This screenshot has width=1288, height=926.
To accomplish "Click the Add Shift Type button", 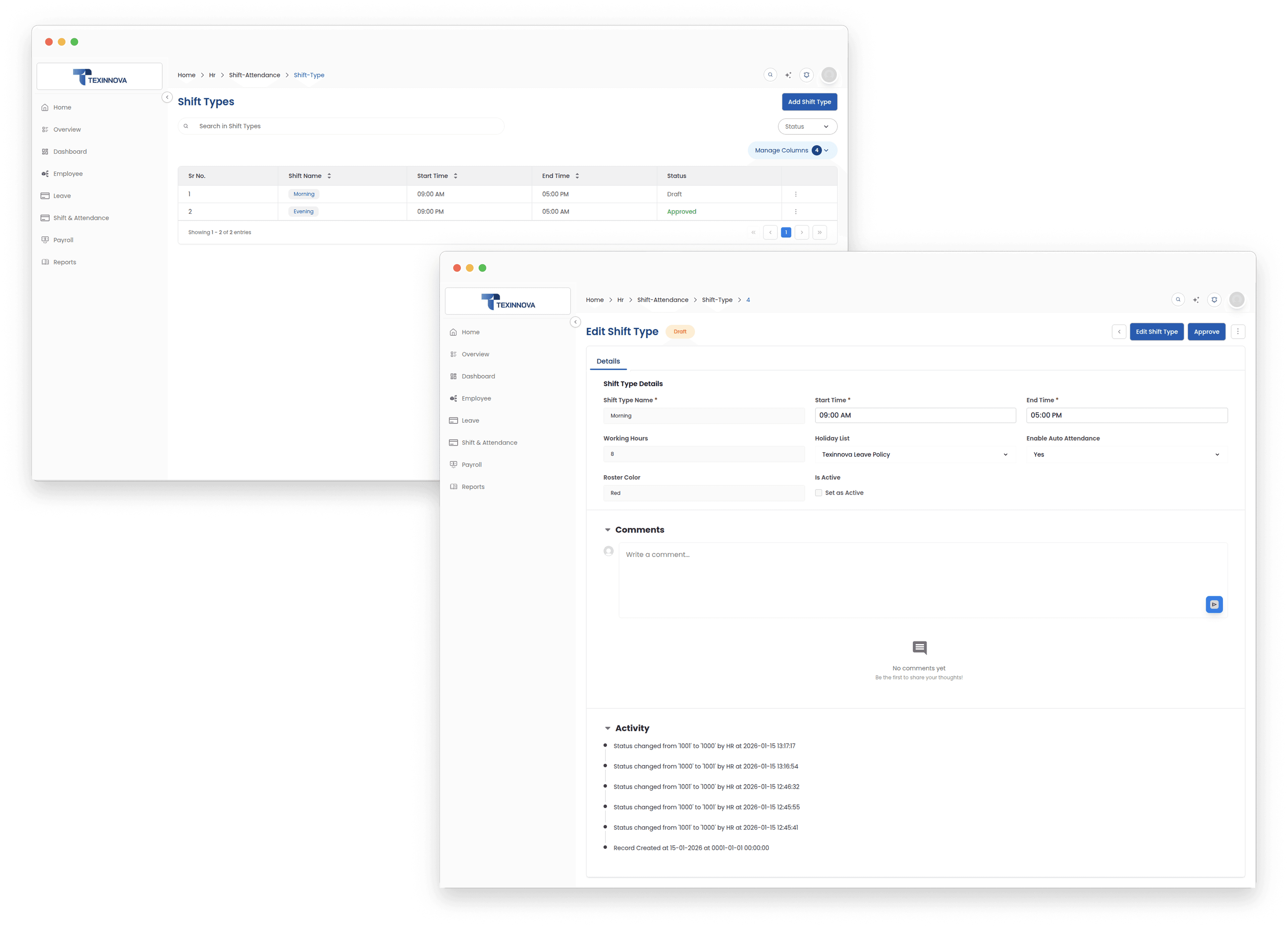I will pos(809,102).
